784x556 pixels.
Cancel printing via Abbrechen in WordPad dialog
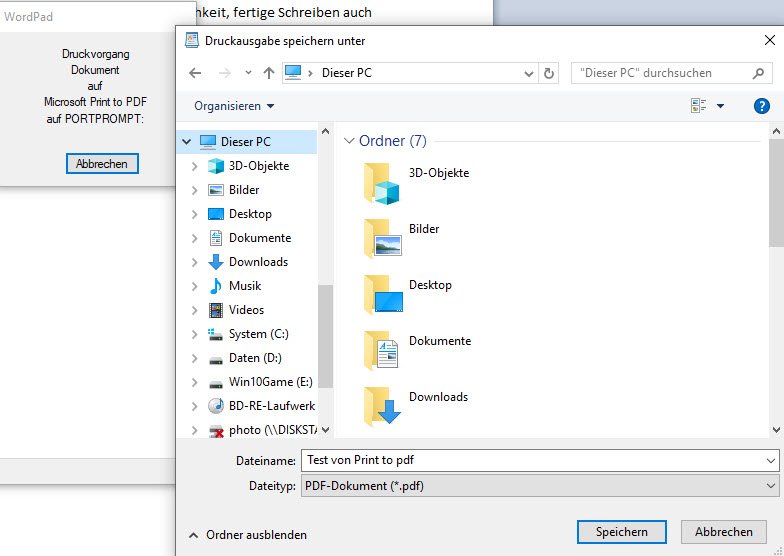pyautogui.click(x=102, y=164)
